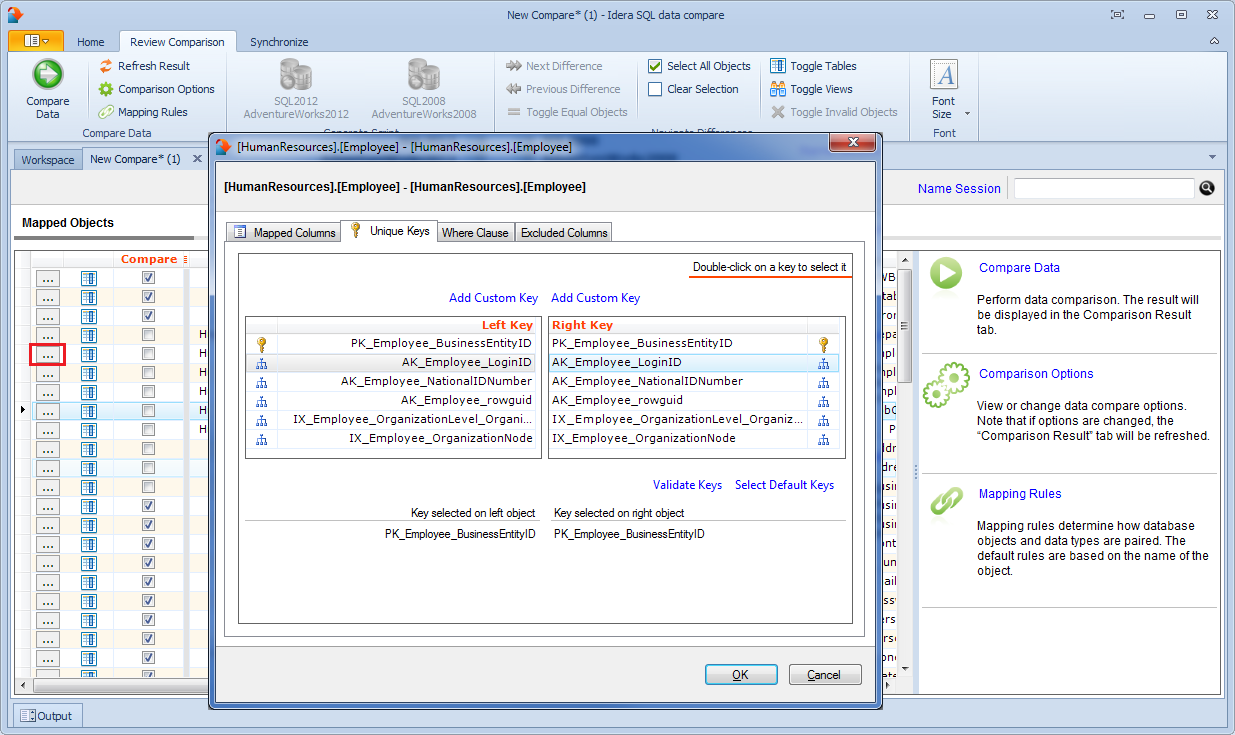Open Mapping Rules in the ribbon
Image resolution: width=1235 pixels, height=735 pixels.
[x=143, y=112]
